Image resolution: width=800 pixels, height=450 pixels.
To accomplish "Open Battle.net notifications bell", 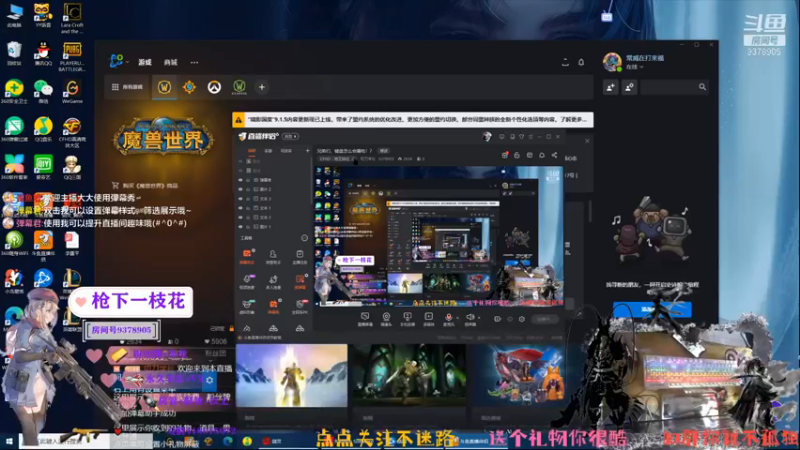I will click(x=581, y=62).
